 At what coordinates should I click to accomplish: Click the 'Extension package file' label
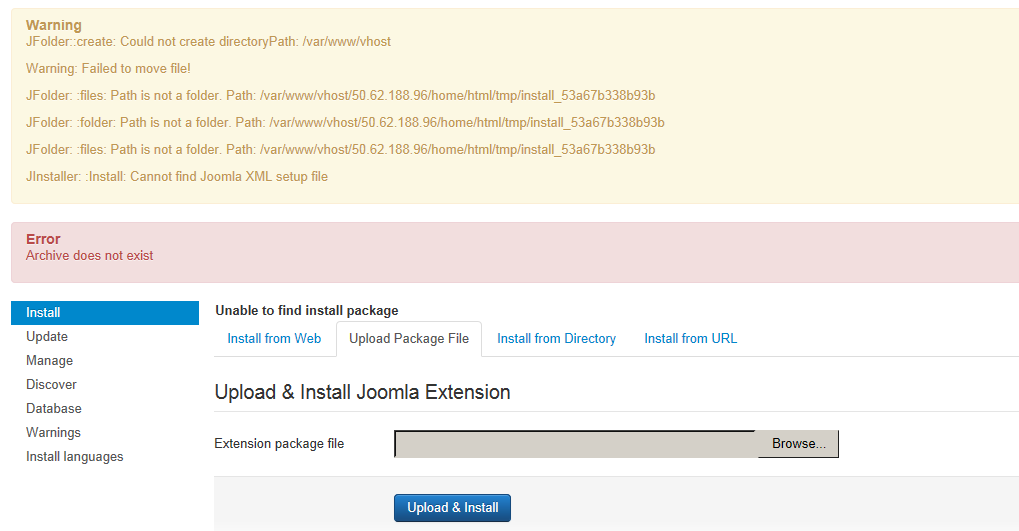(279, 444)
